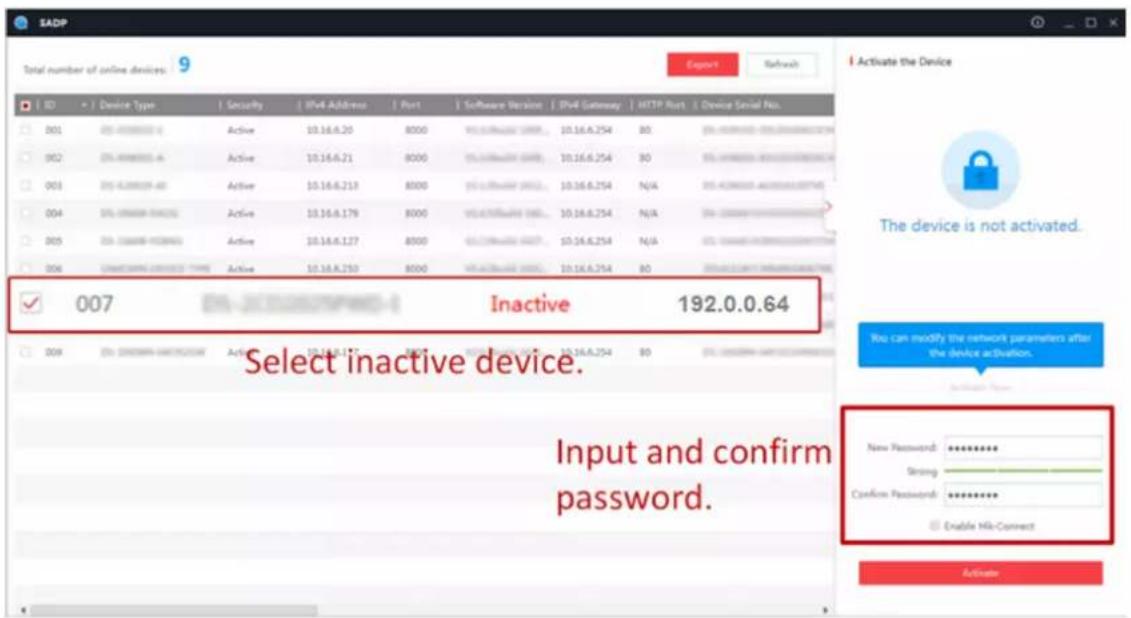Click the blue lock icon

click(x=980, y=171)
